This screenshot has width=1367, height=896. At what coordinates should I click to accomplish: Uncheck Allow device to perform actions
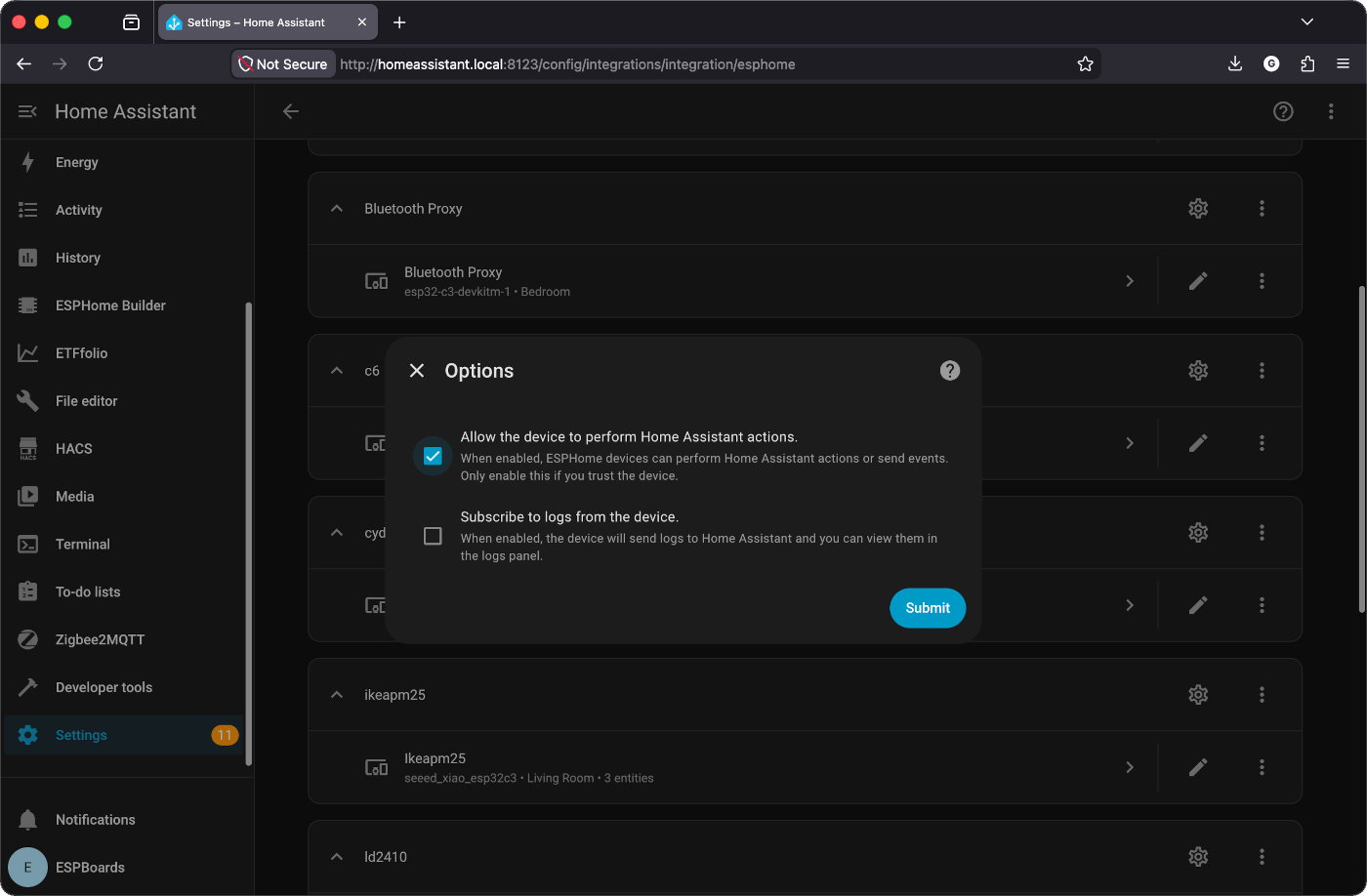tap(433, 456)
